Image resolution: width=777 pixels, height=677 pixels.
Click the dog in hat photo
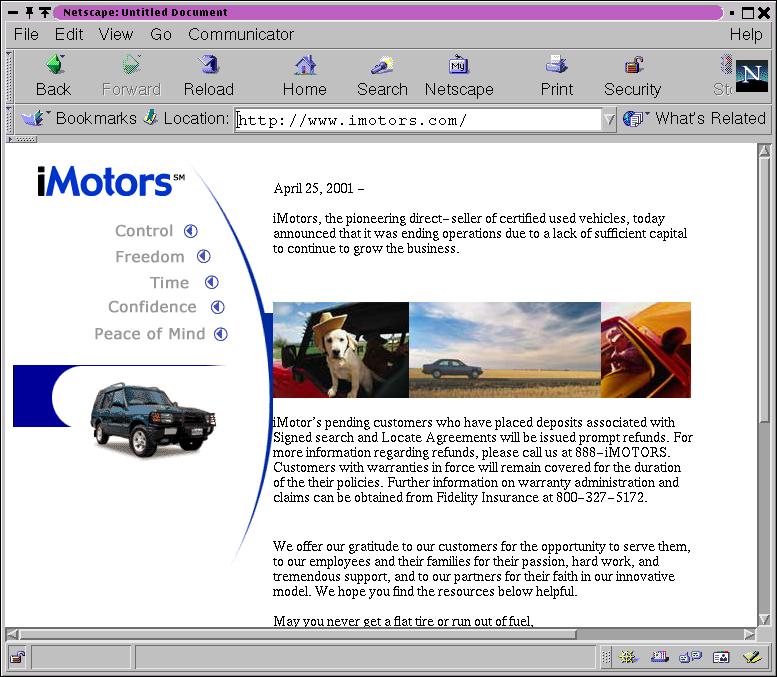click(x=341, y=350)
